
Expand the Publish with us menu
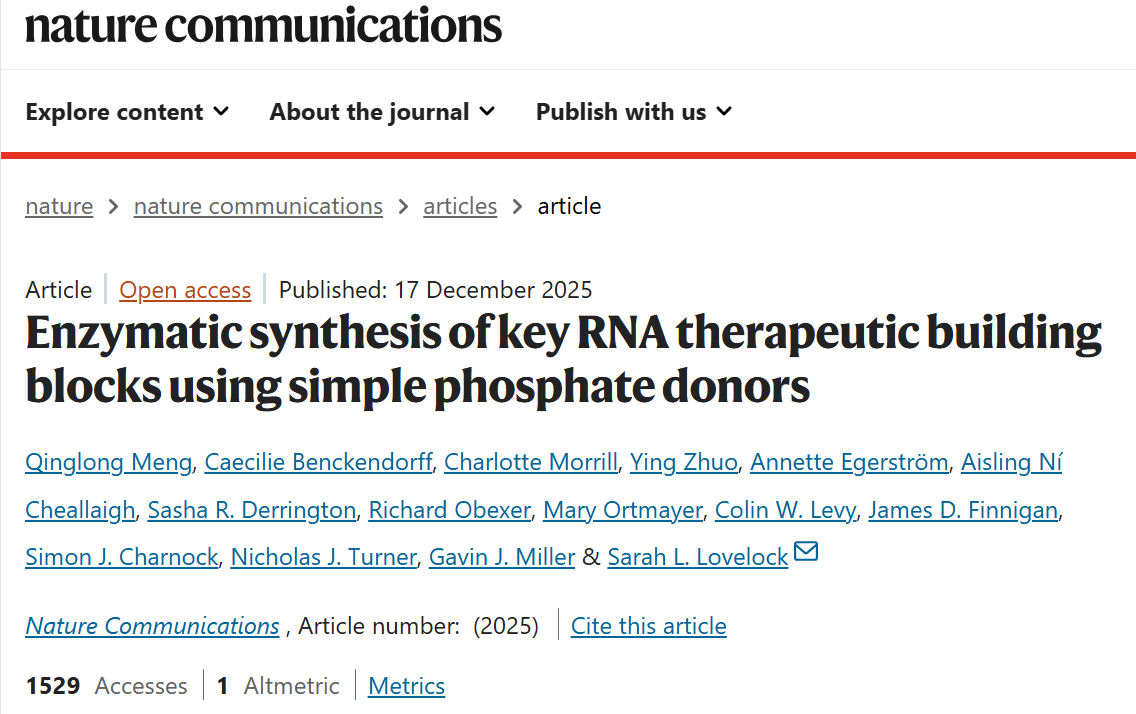point(633,112)
